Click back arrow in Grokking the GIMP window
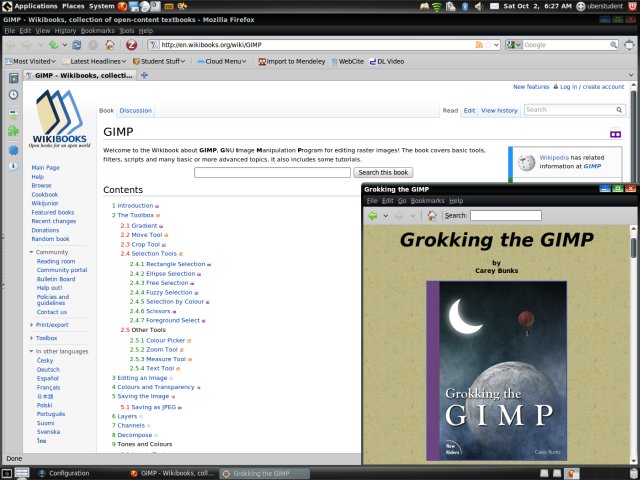Viewport: 640px width, 480px height. click(x=373, y=216)
